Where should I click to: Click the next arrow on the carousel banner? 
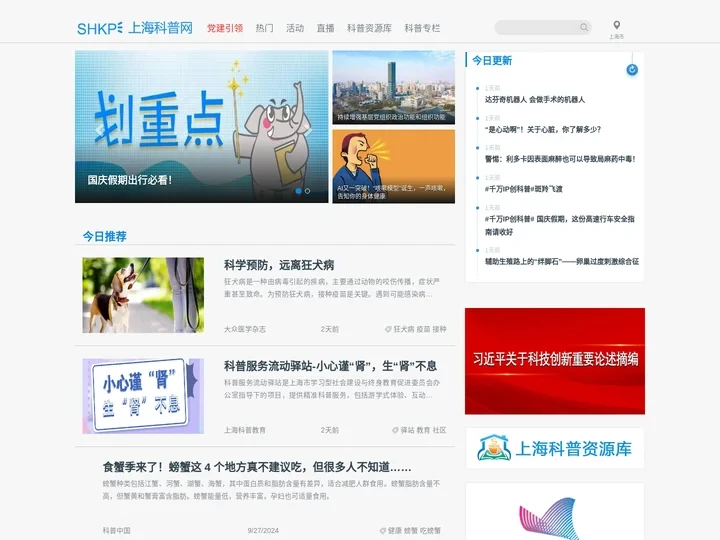click(x=308, y=129)
